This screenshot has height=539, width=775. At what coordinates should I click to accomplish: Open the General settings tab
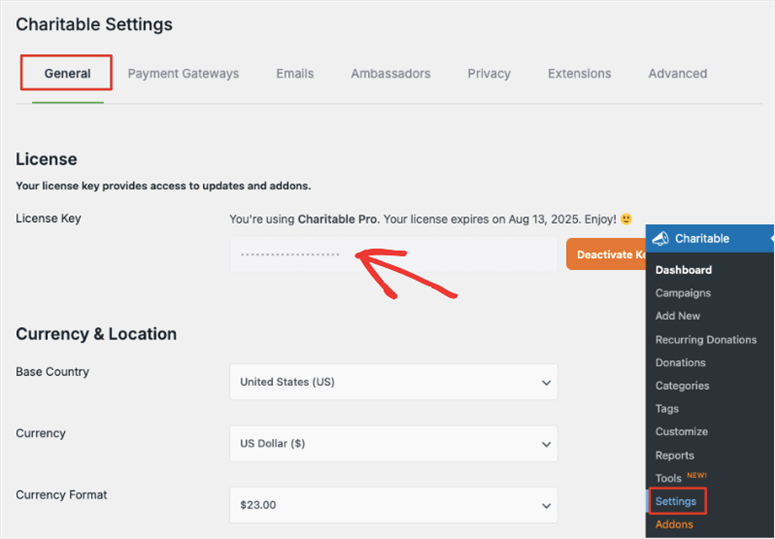(67, 74)
